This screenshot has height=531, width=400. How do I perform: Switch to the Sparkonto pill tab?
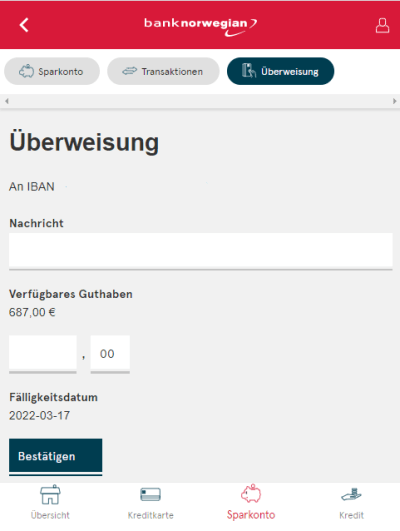[x=52, y=71]
